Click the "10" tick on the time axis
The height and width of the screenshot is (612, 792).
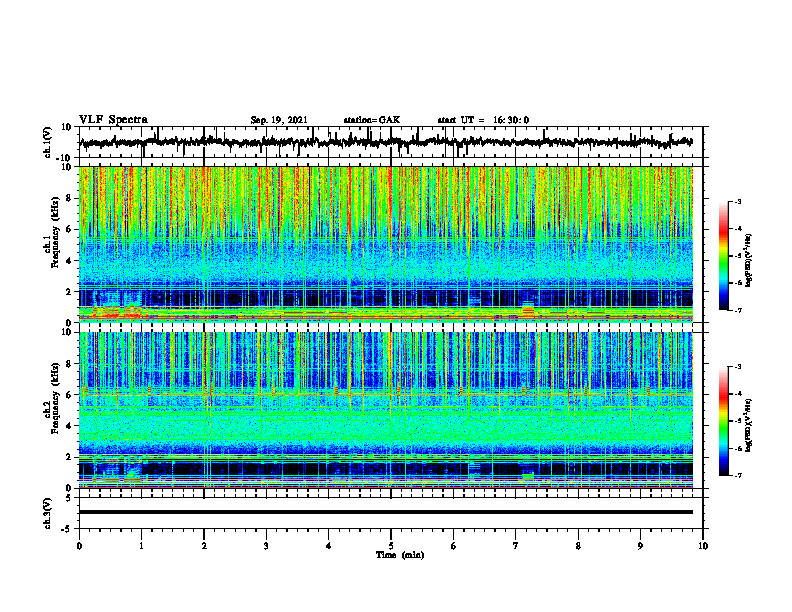tap(703, 546)
